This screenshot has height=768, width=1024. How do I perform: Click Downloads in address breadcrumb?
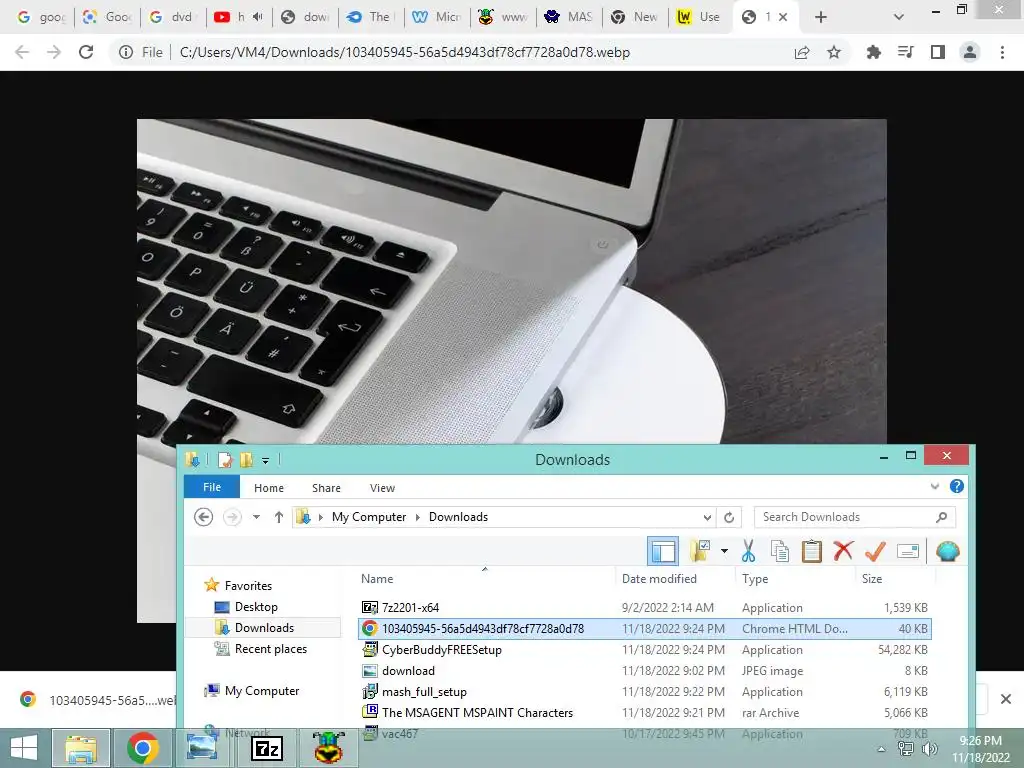(458, 517)
